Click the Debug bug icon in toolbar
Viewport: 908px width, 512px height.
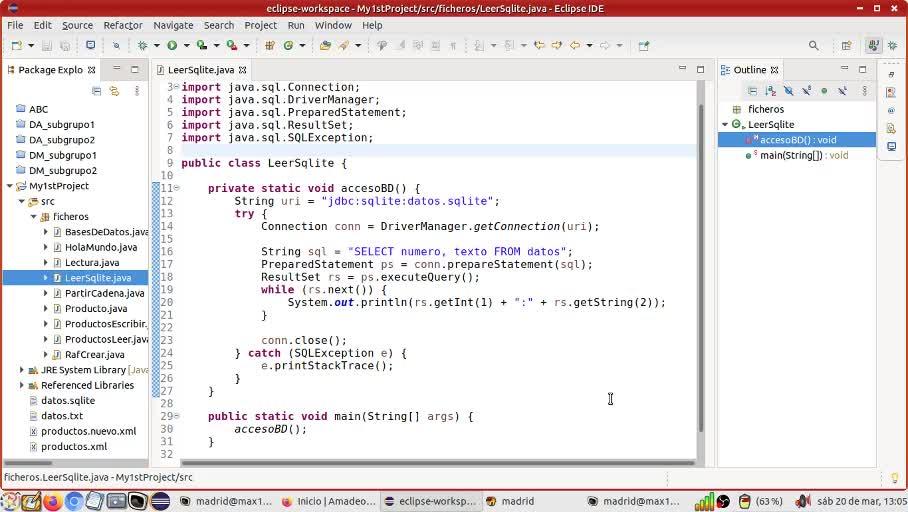pyautogui.click(x=142, y=45)
